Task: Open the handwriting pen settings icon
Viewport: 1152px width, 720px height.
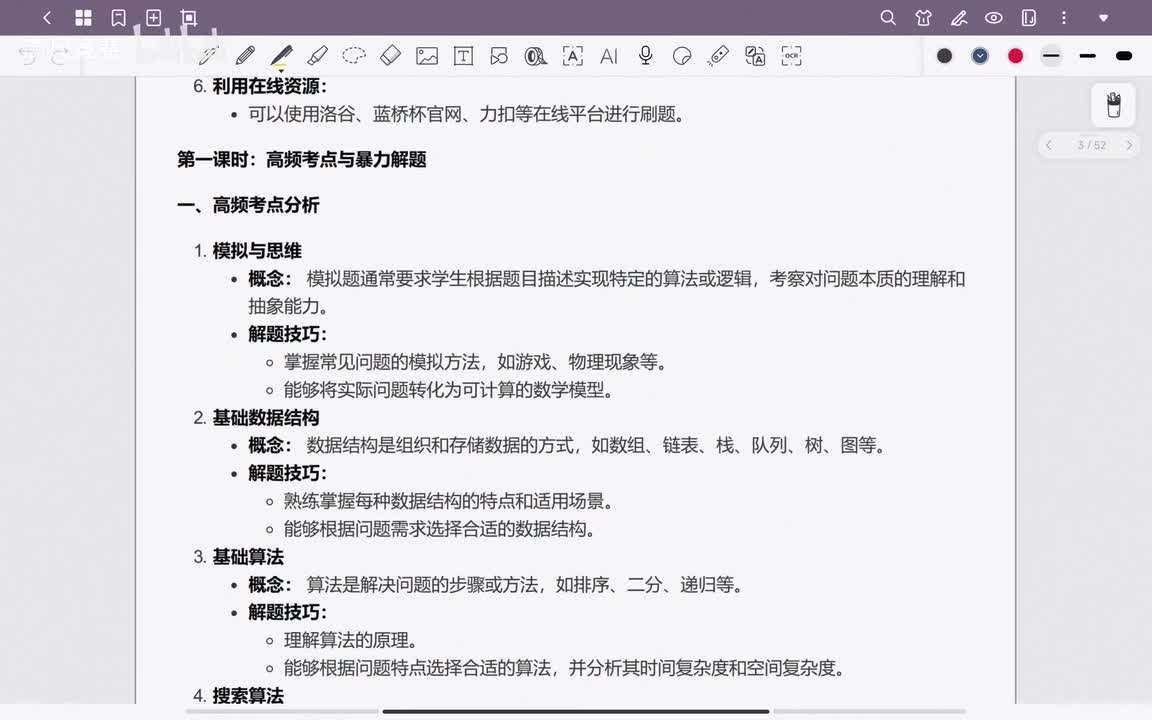Action: click(x=959, y=18)
